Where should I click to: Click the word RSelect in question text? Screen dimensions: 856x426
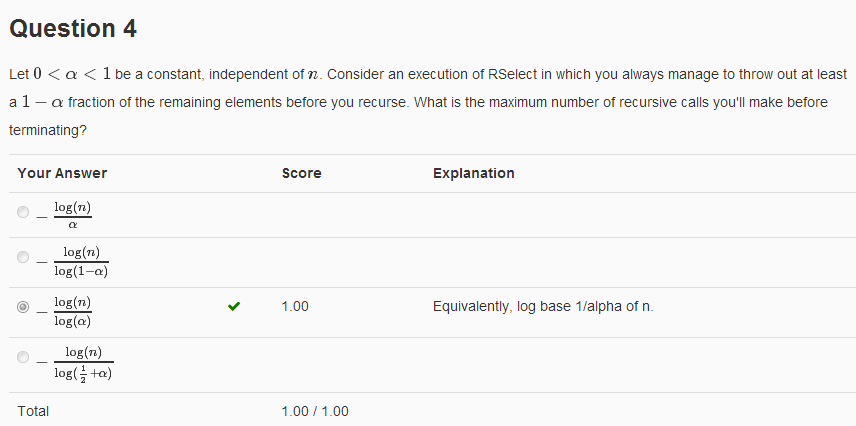512,74
